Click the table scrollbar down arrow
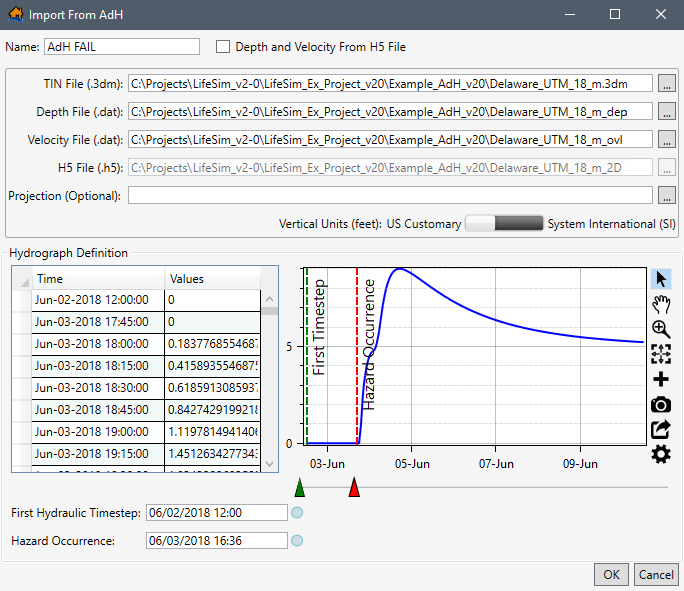 coord(270,464)
